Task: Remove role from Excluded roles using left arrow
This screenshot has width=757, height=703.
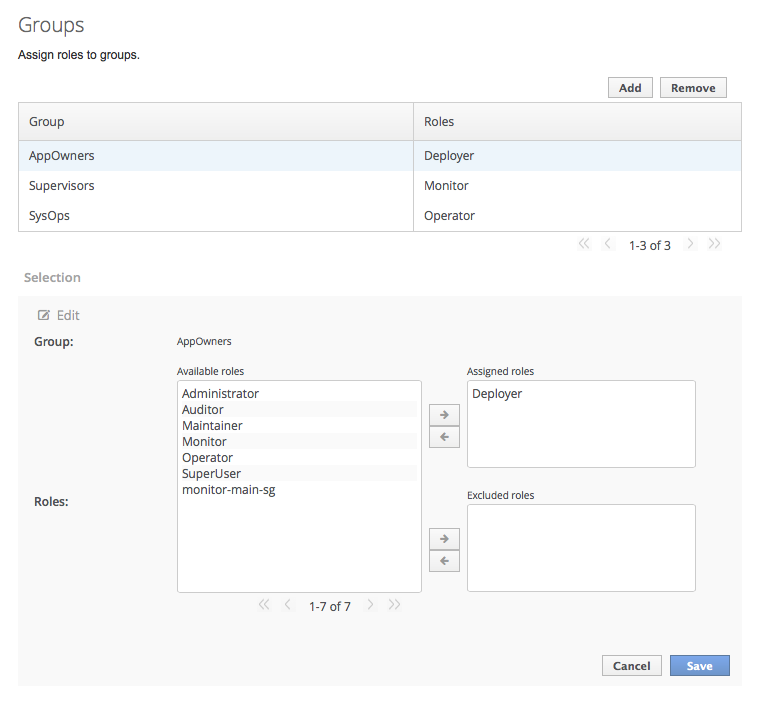Action: [444, 561]
